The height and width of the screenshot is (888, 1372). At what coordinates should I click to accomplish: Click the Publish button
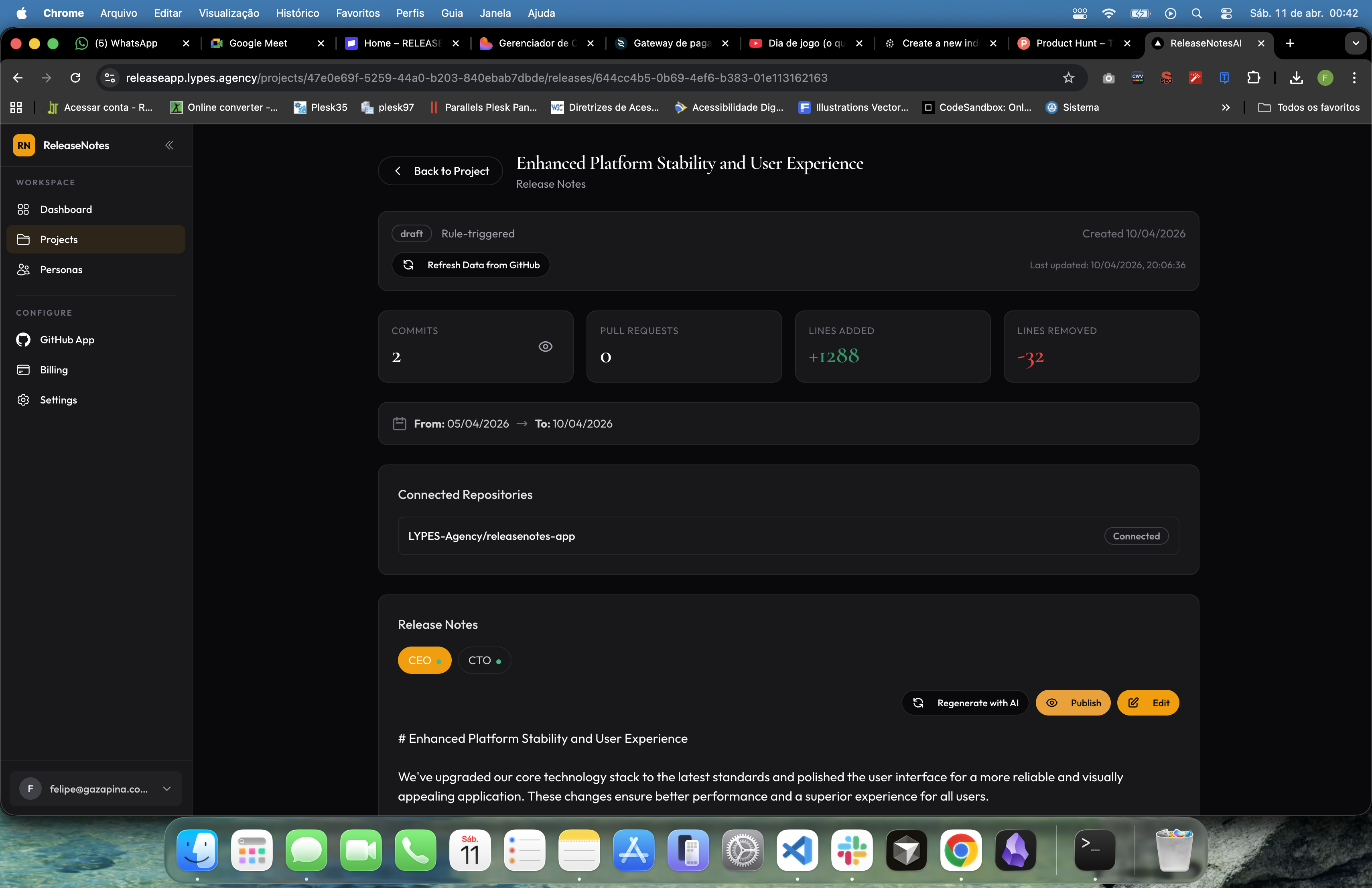tap(1073, 703)
